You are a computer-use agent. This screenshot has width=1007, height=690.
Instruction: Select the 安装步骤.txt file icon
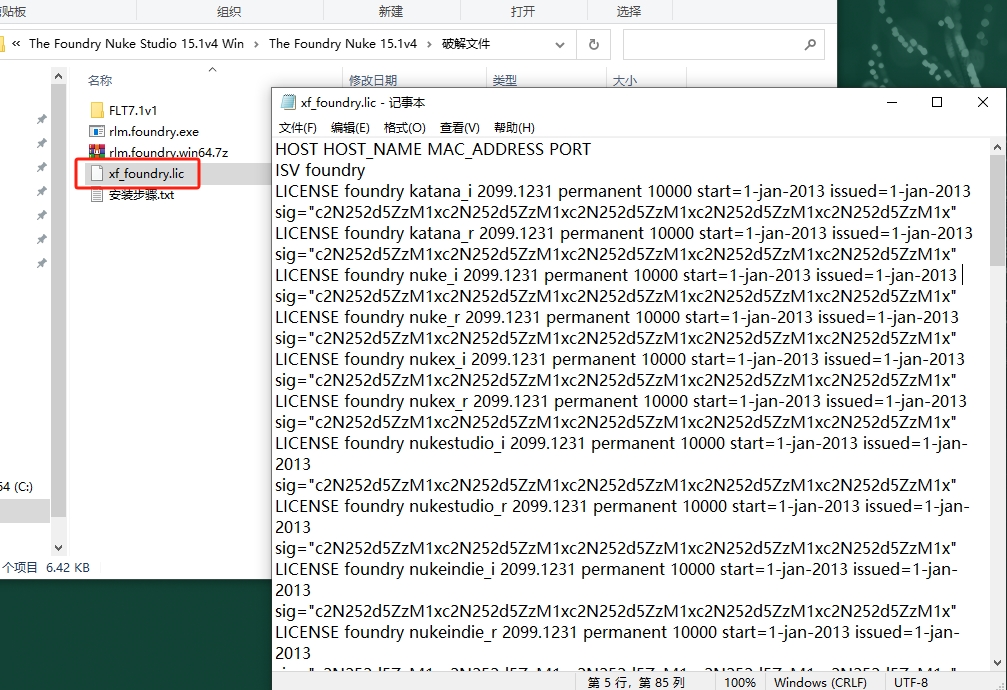(97, 195)
